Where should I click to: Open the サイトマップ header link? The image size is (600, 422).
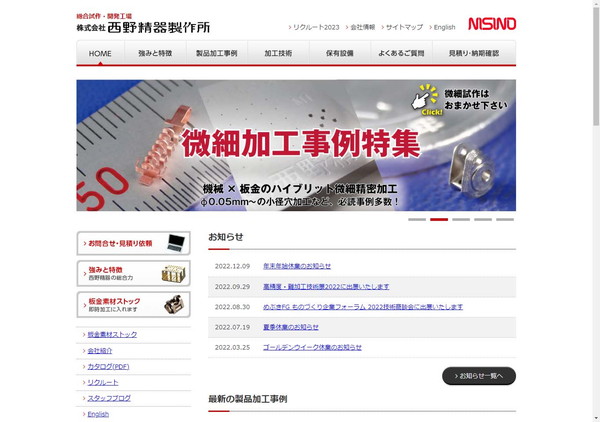pos(402,28)
